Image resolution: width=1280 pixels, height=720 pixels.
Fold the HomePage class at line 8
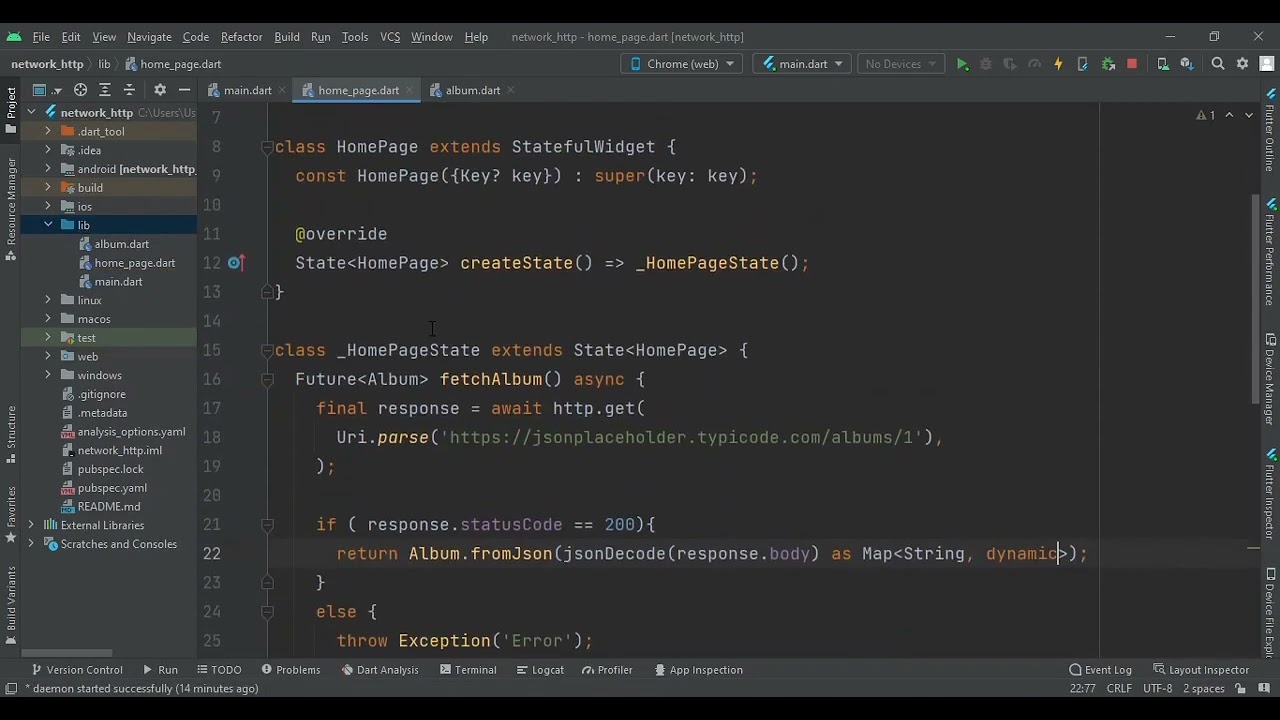pos(267,147)
